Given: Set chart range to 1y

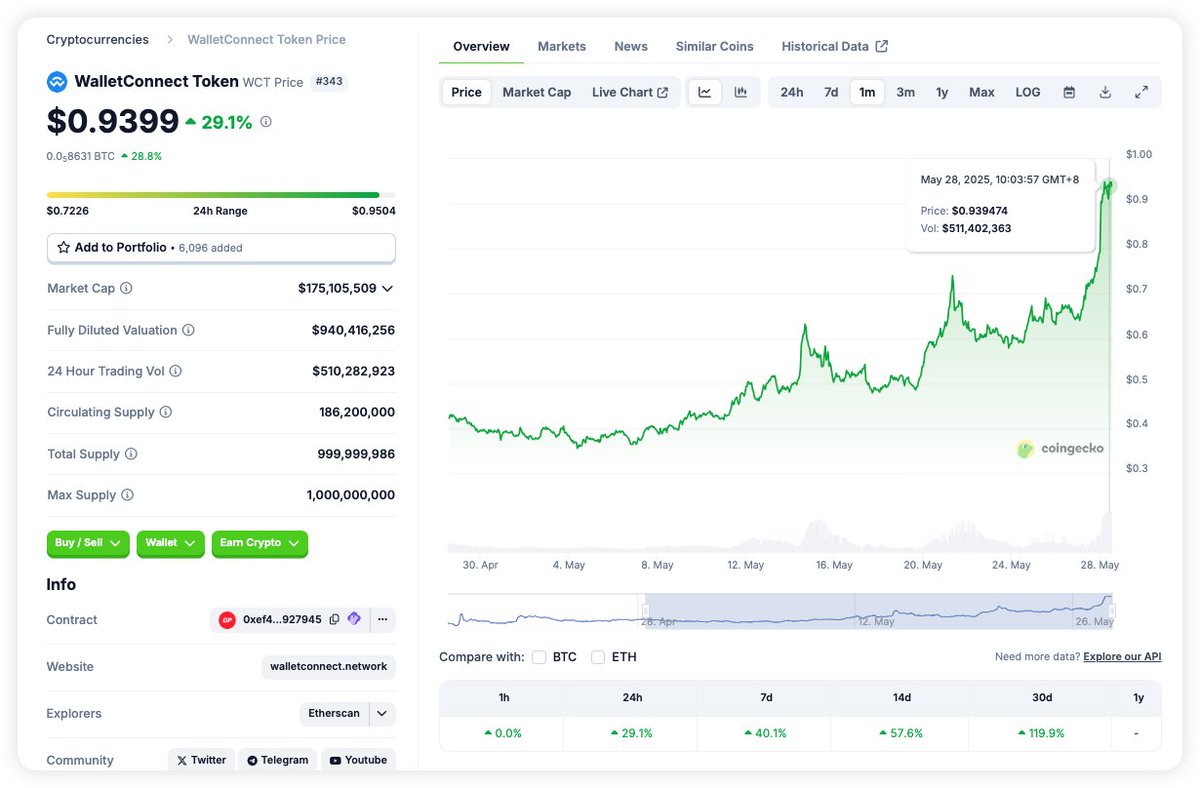Looking at the screenshot, I should 942,92.
